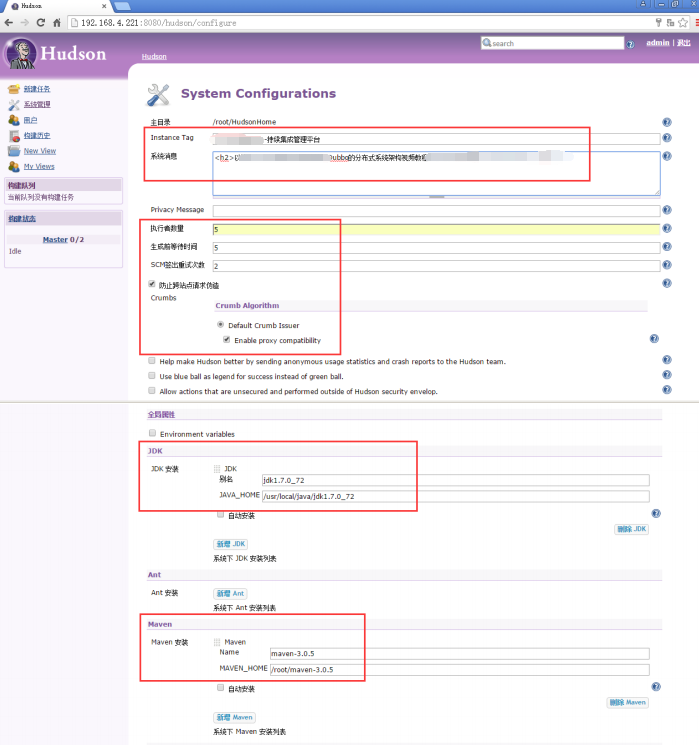Click the New View folder icon
Viewport: 699px width, 746px height.
tap(14, 151)
